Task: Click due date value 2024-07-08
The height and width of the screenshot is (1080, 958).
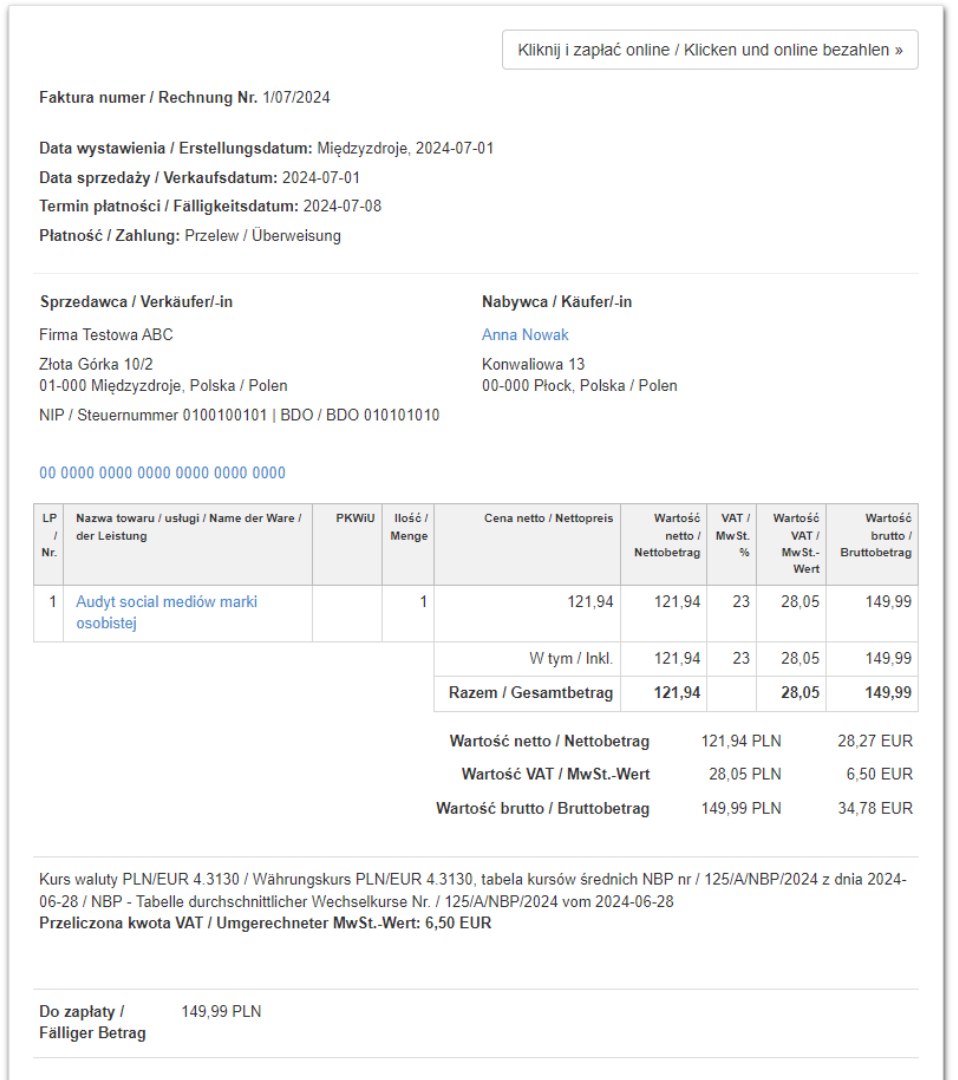Action: 342,206
